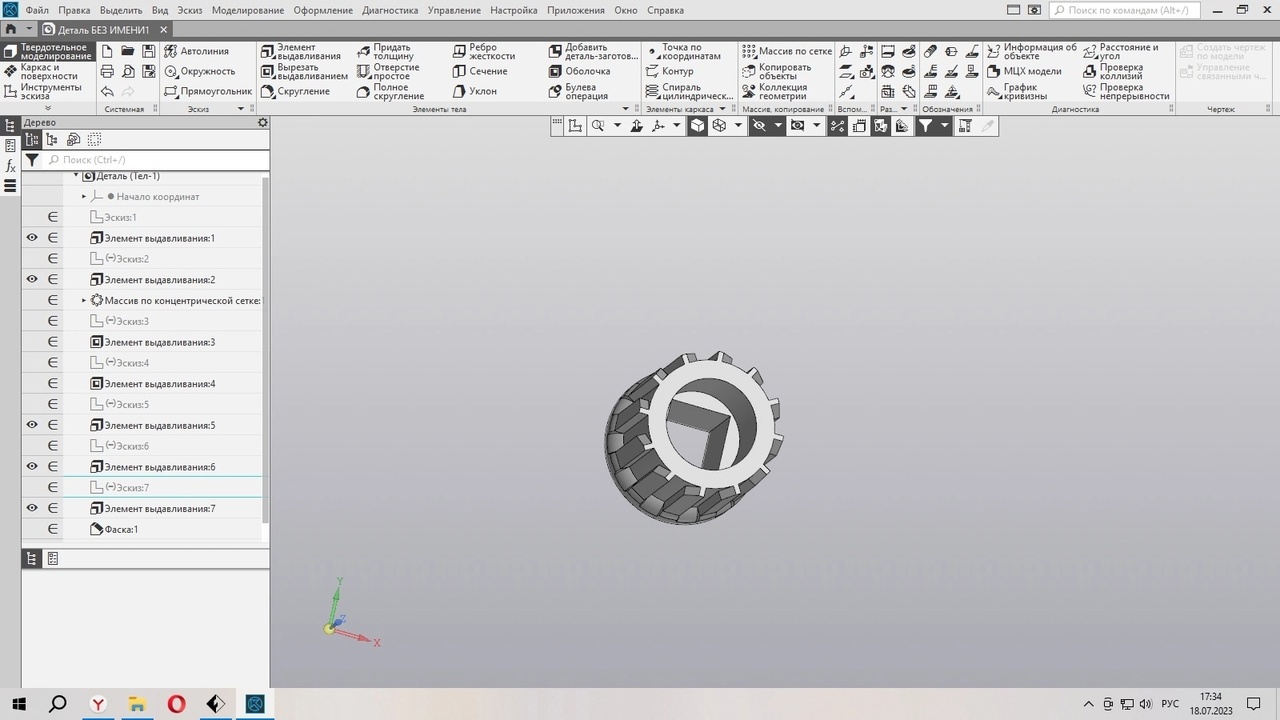Activate the Скругление fillet tool
Image resolution: width=1280 pixels, height=720 pixels.
[x=296, y=91]
